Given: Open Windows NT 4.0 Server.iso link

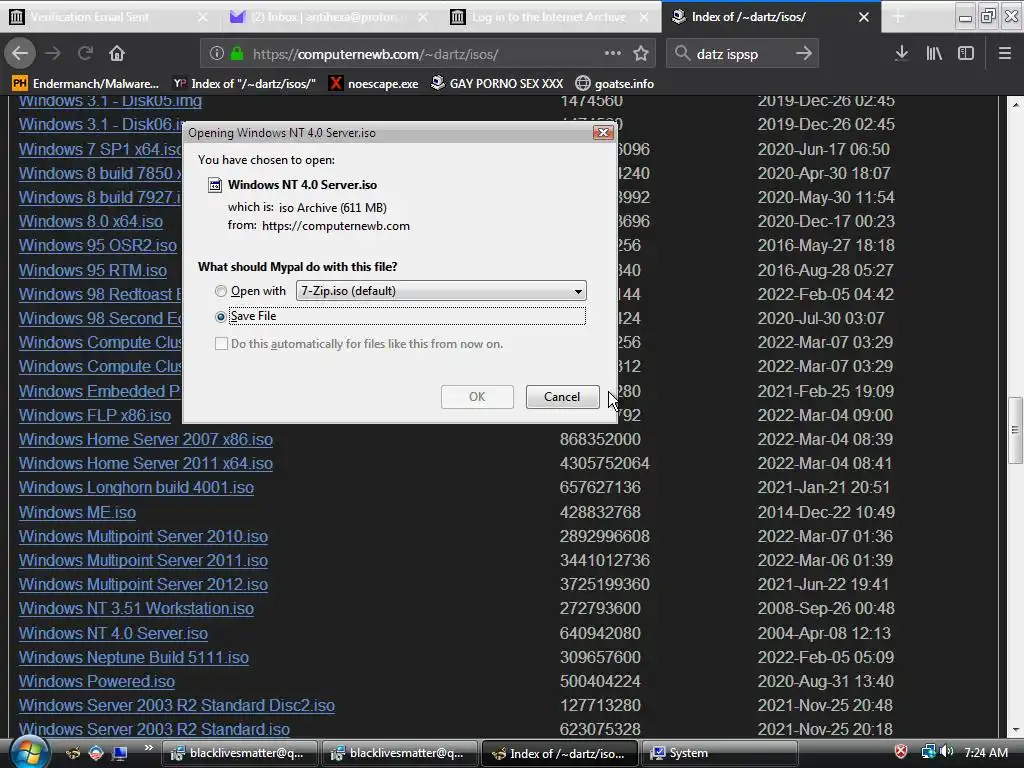Looking at the screenshot, I should [113, 633].
